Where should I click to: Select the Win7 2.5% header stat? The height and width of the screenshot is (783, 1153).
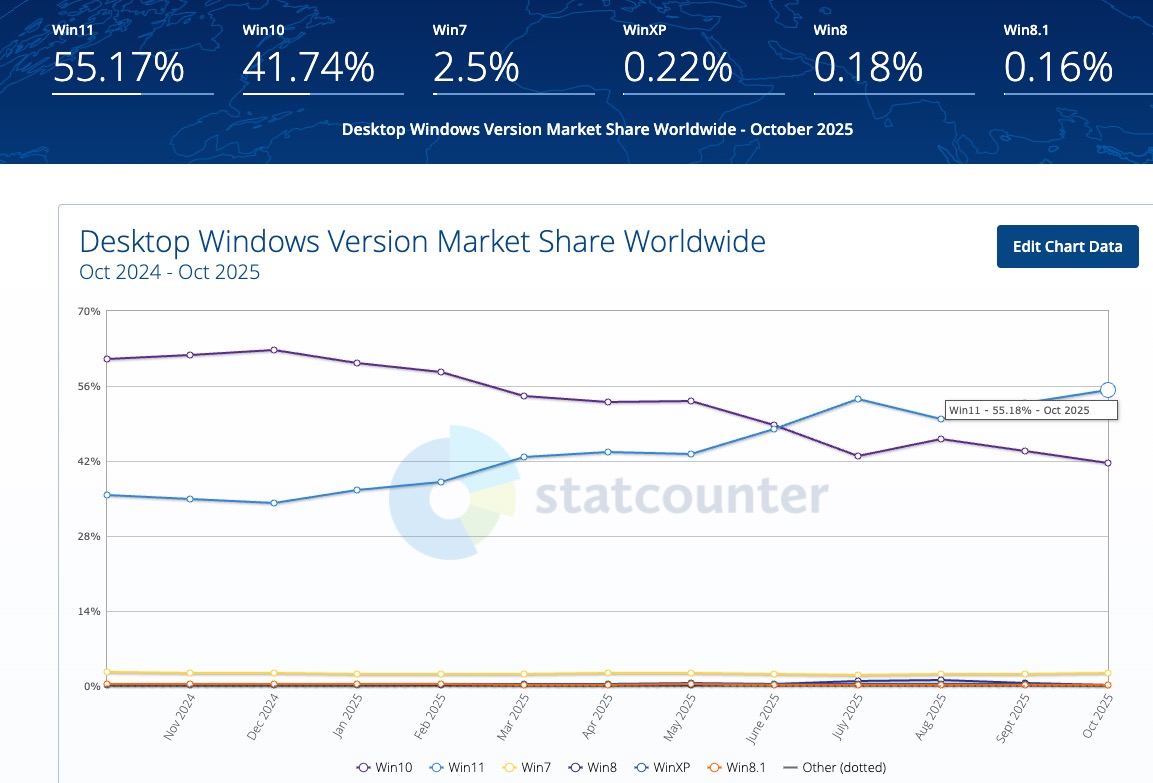[476, 67]
